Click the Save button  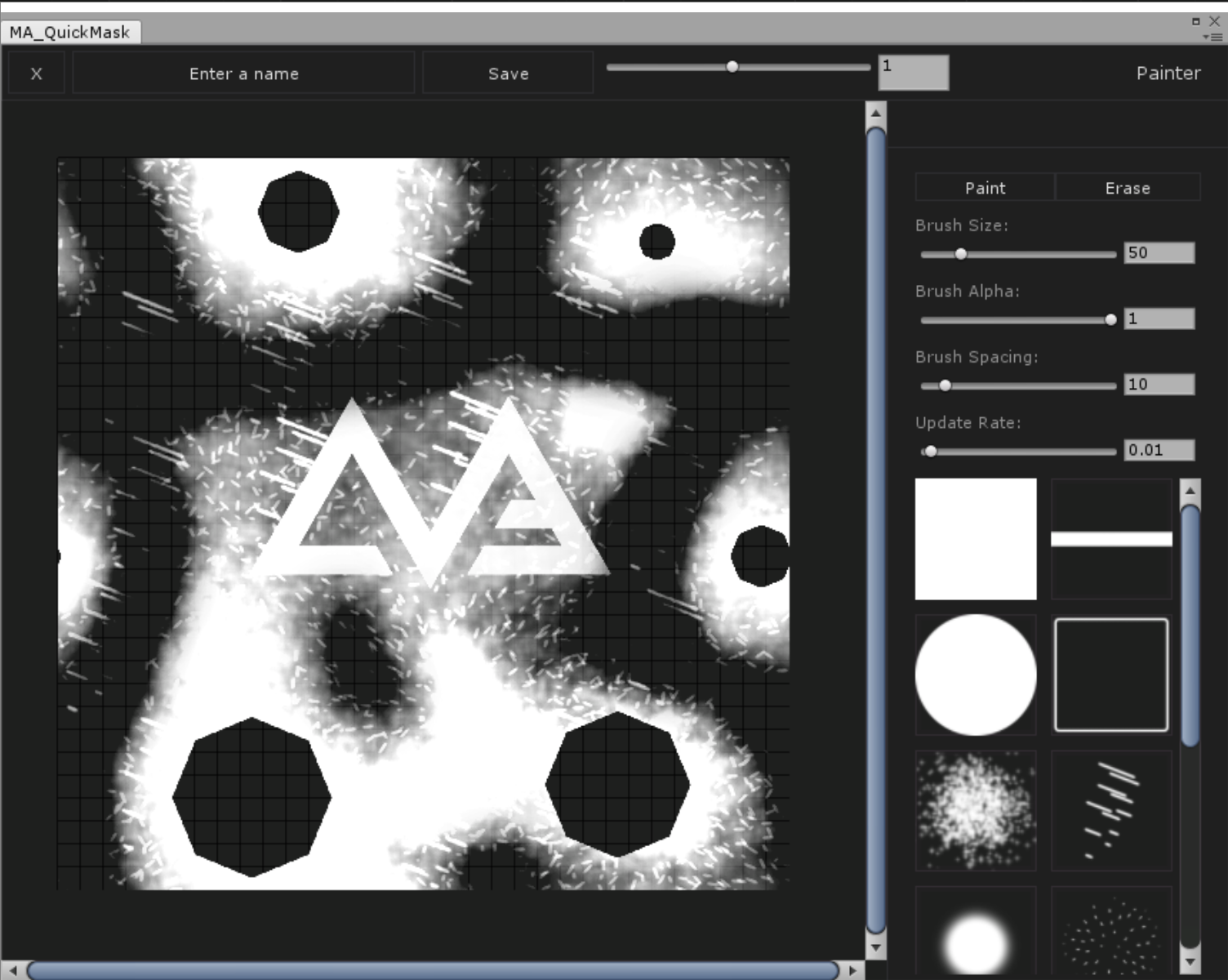[508, 73]
